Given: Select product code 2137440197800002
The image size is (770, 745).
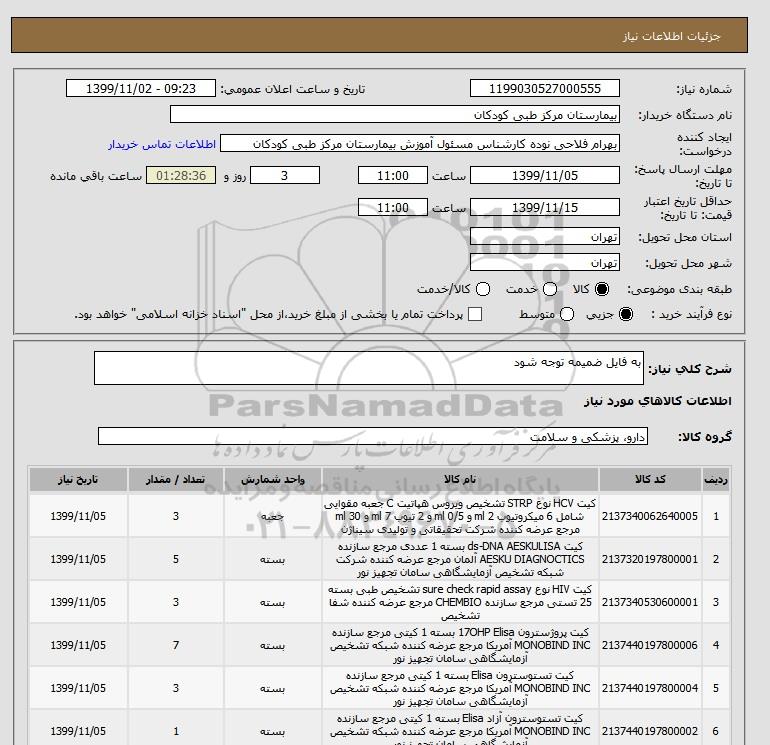Looking at the screenshot, I should tap(650, 731).
